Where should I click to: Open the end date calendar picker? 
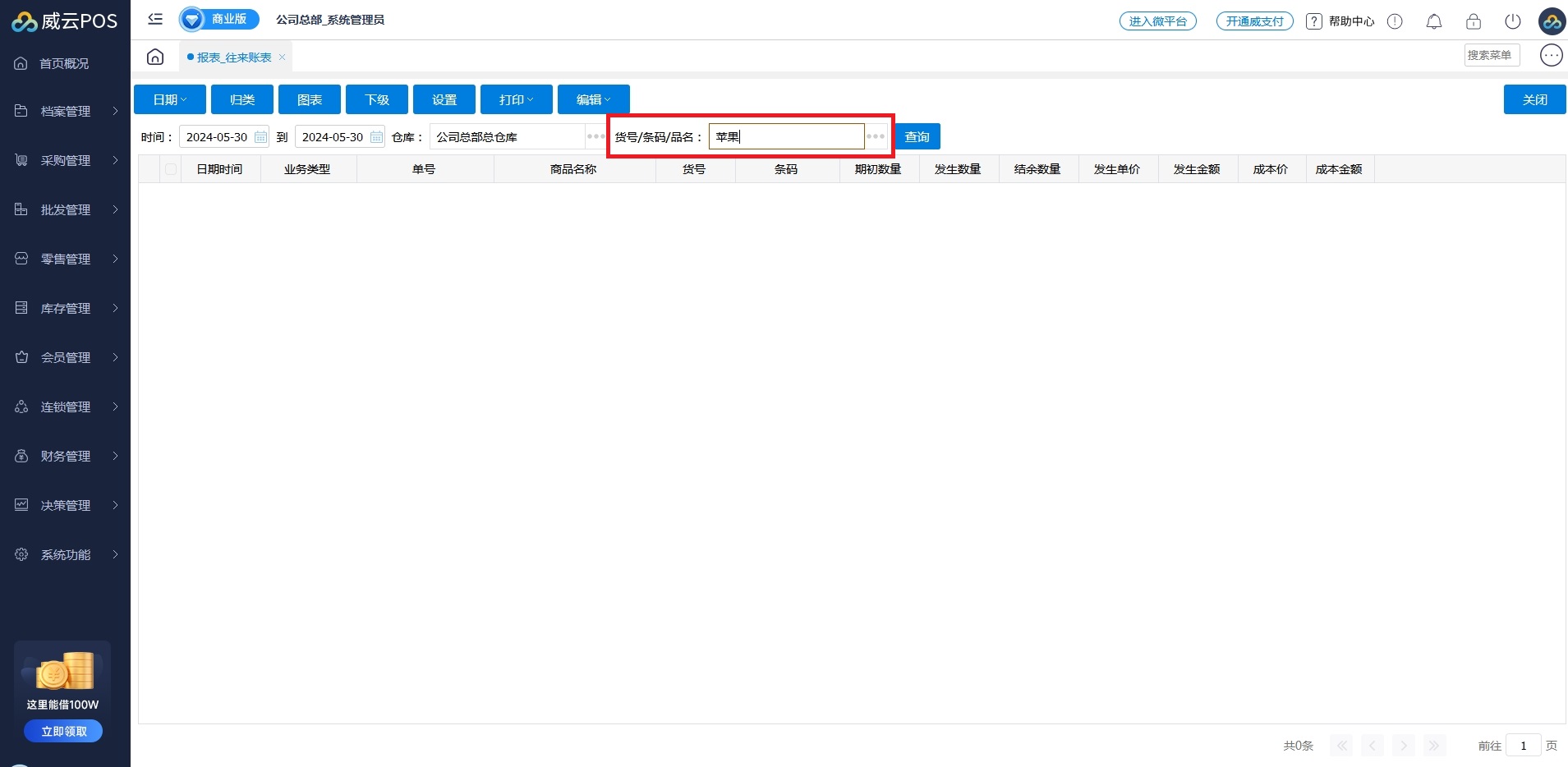click(x=376, y=137)
